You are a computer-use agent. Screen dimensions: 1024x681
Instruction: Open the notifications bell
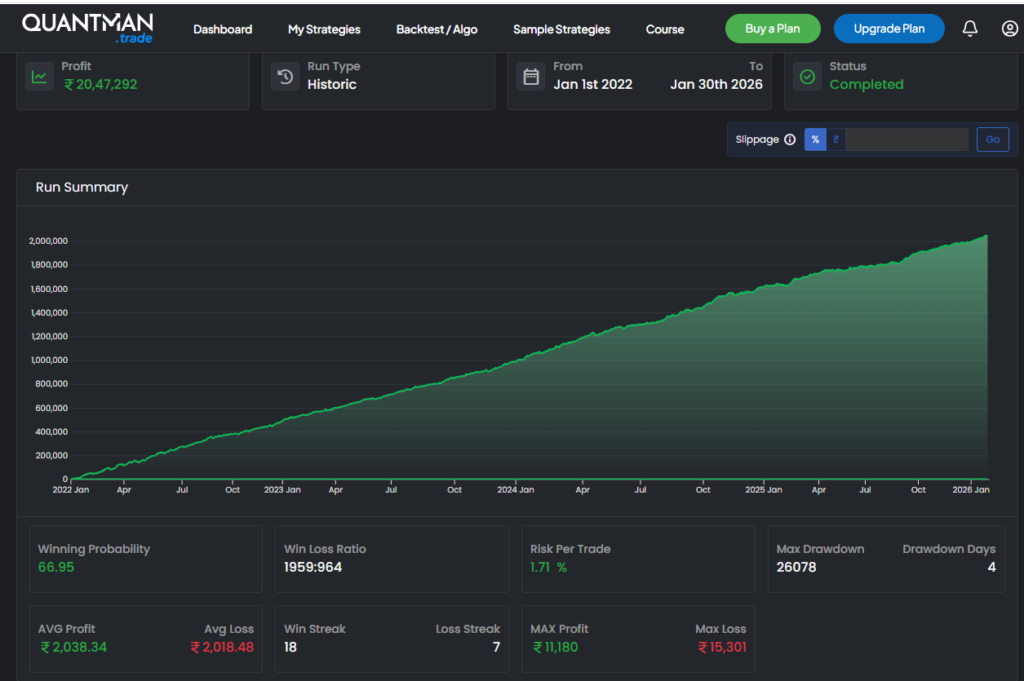(x=969, y=29)
